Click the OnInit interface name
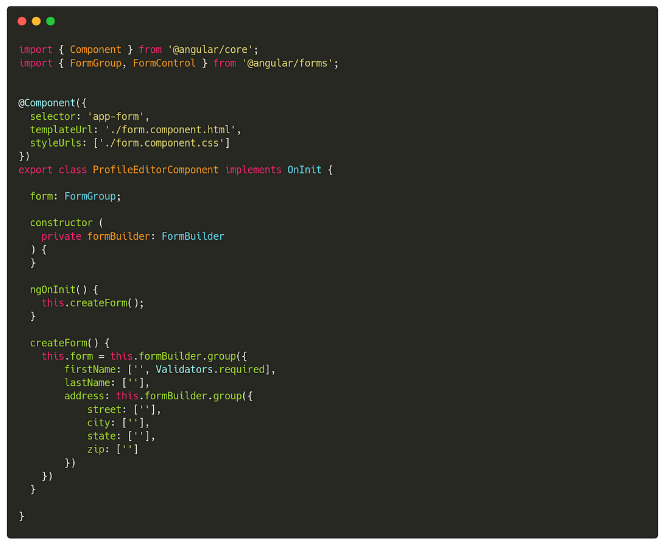Viewport: 664px width, 546px height. click(304, 170)
